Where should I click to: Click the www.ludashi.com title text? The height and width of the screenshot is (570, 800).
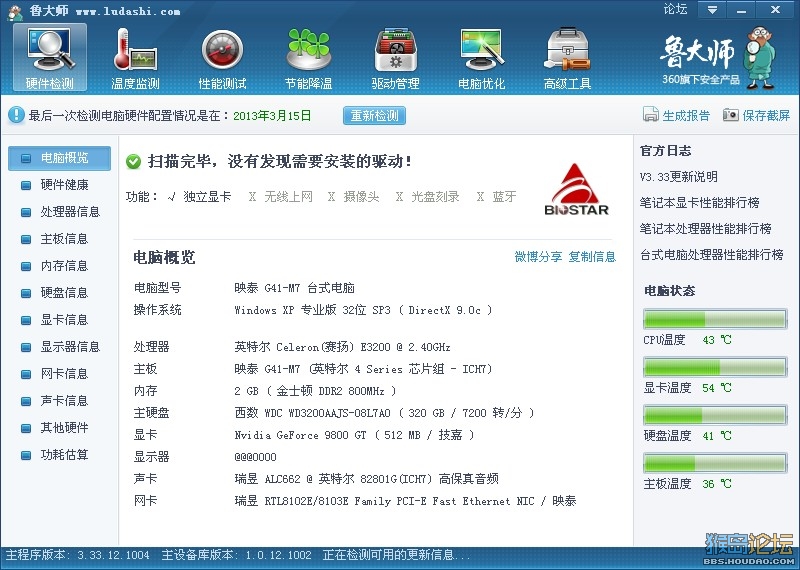coord(128,11)
